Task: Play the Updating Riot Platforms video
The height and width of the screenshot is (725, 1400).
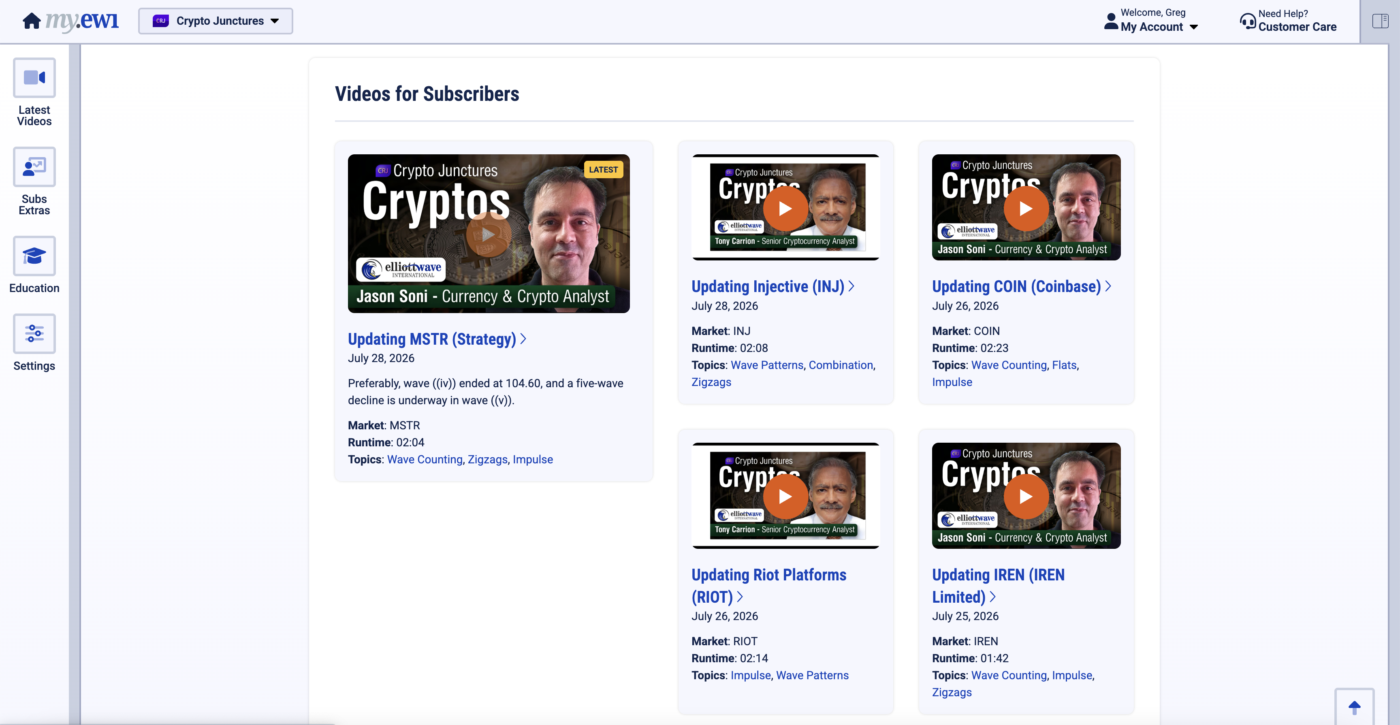Action: 785,496
